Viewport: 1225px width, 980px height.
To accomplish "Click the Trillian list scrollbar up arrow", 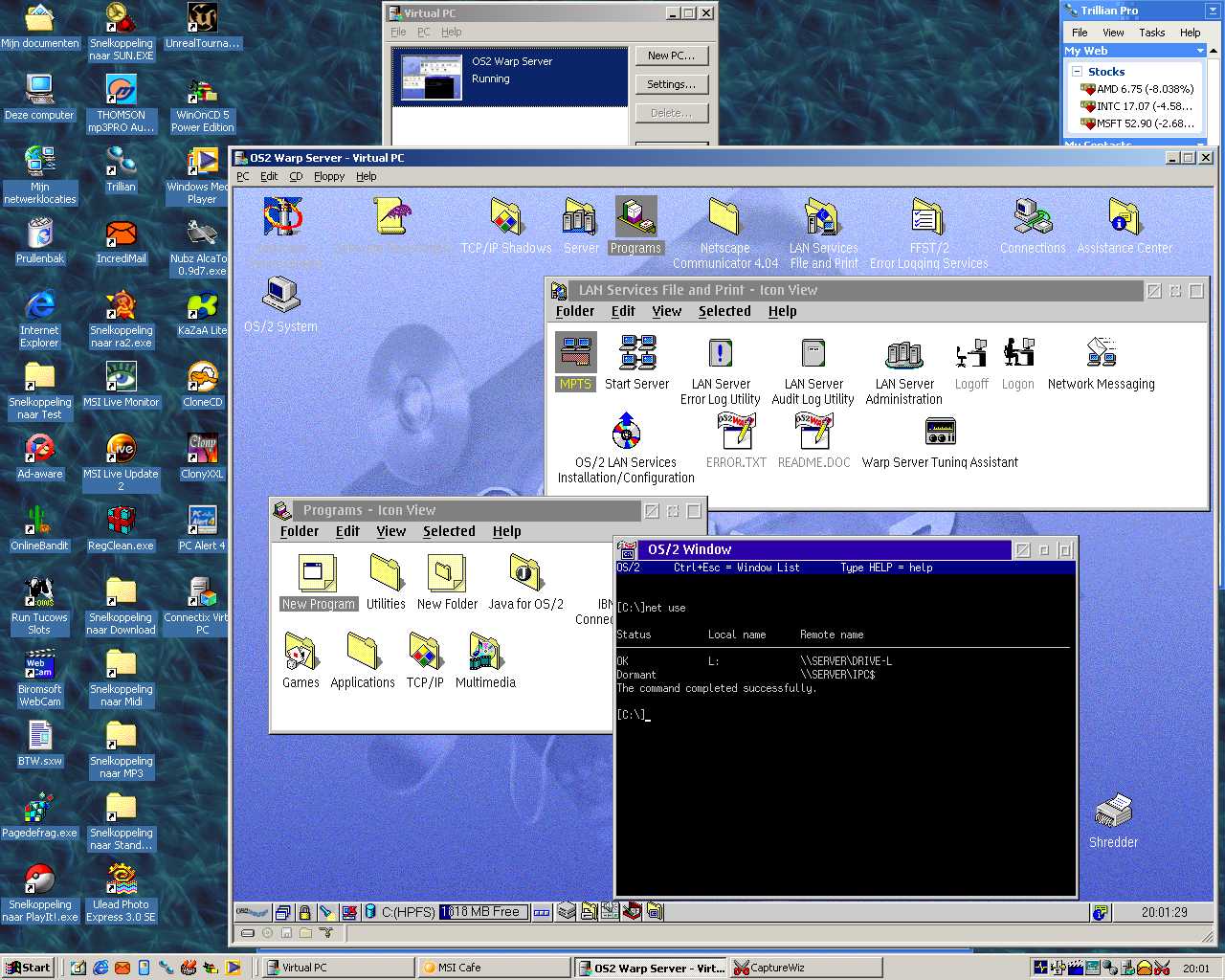I will click(x=1214, y=51).
